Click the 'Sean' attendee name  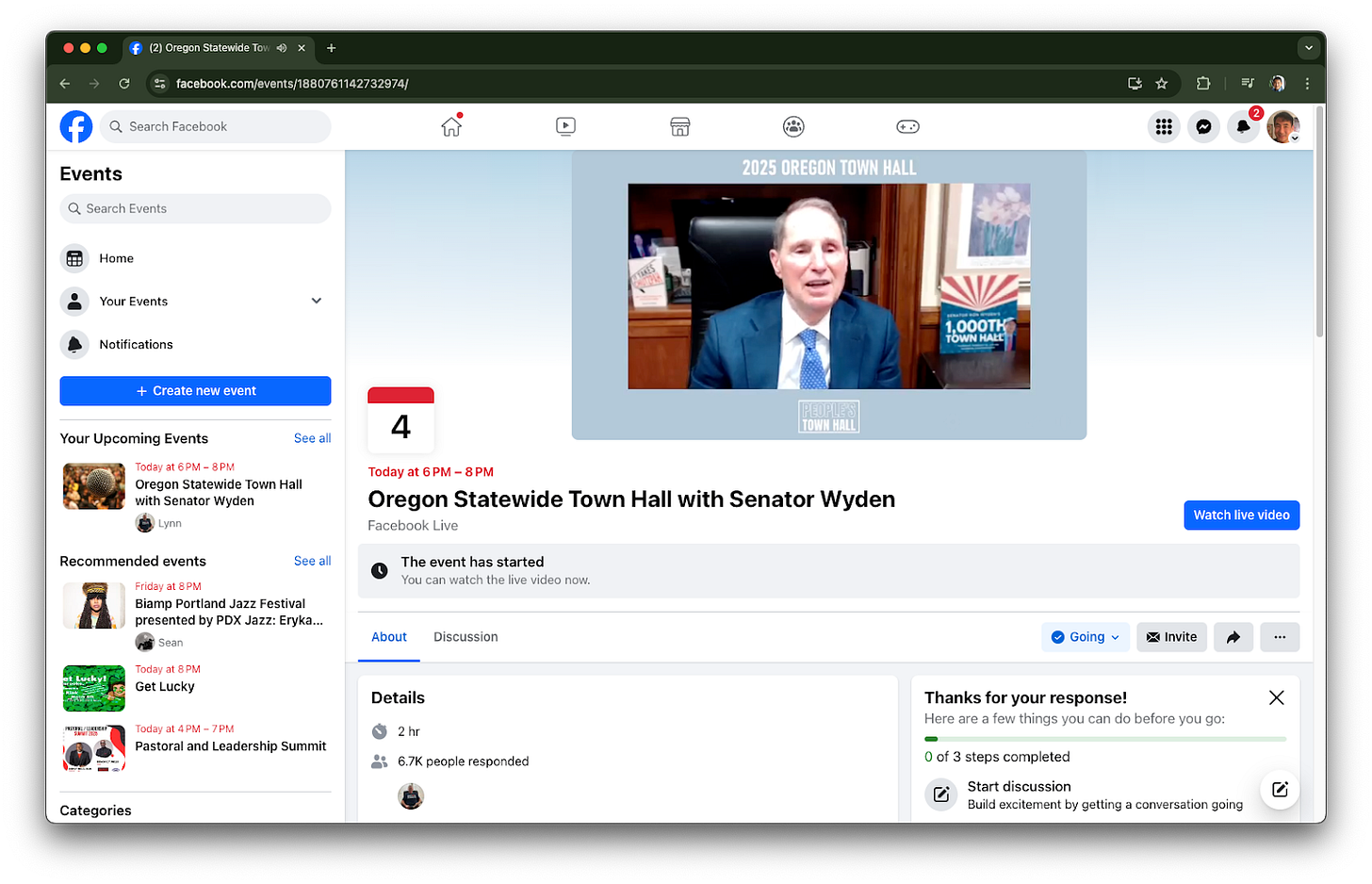171,643
